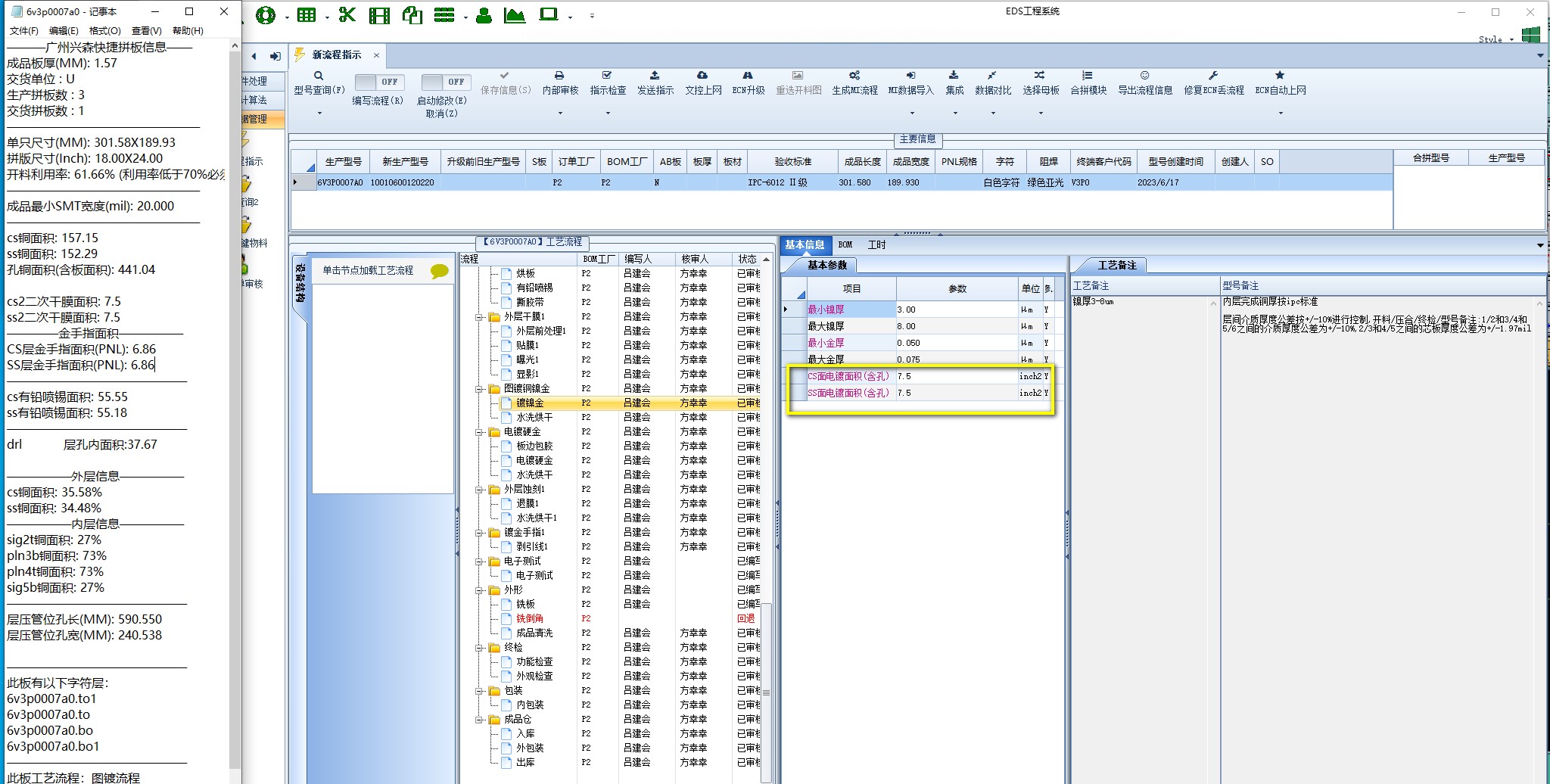Collapse the 外层蚀刻1 tree node
The width and height of the screenshot is (1550, 784).
click(479, 490)
